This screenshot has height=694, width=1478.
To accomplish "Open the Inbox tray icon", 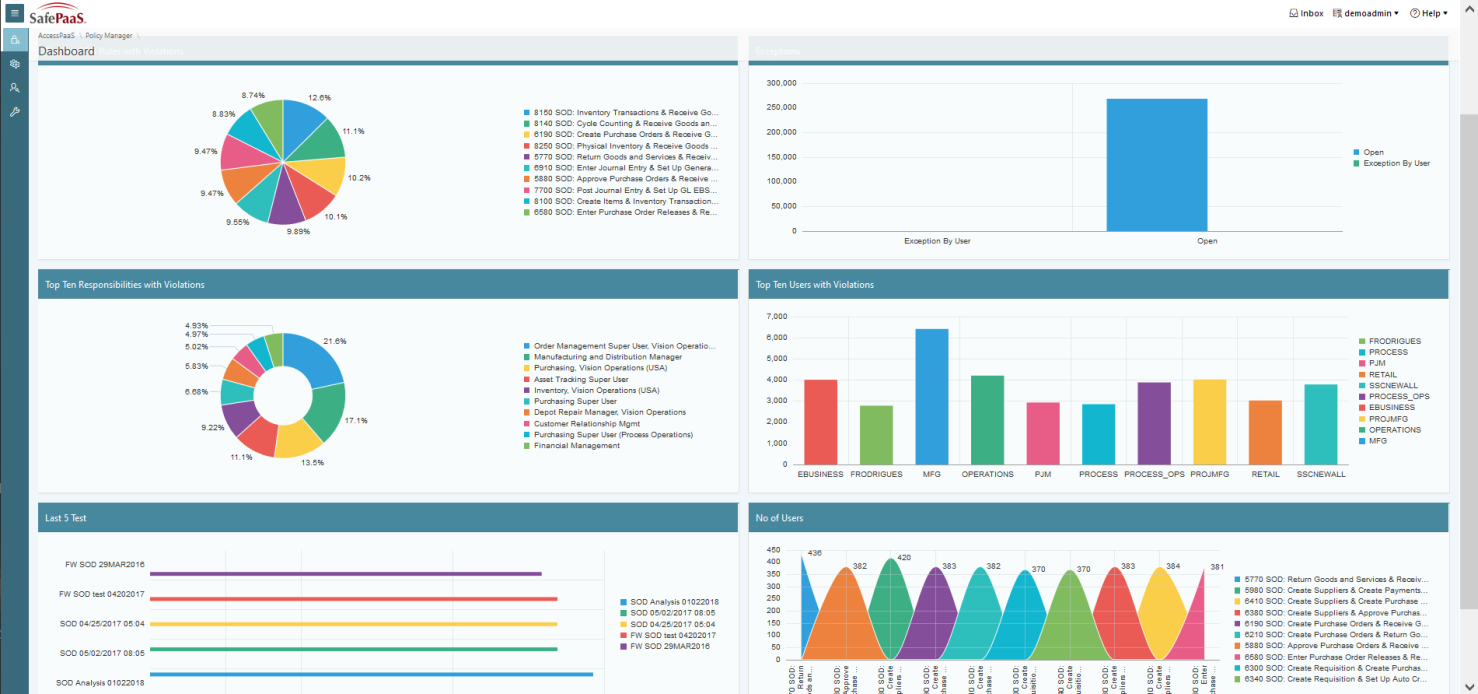I will coord(1294,14).
